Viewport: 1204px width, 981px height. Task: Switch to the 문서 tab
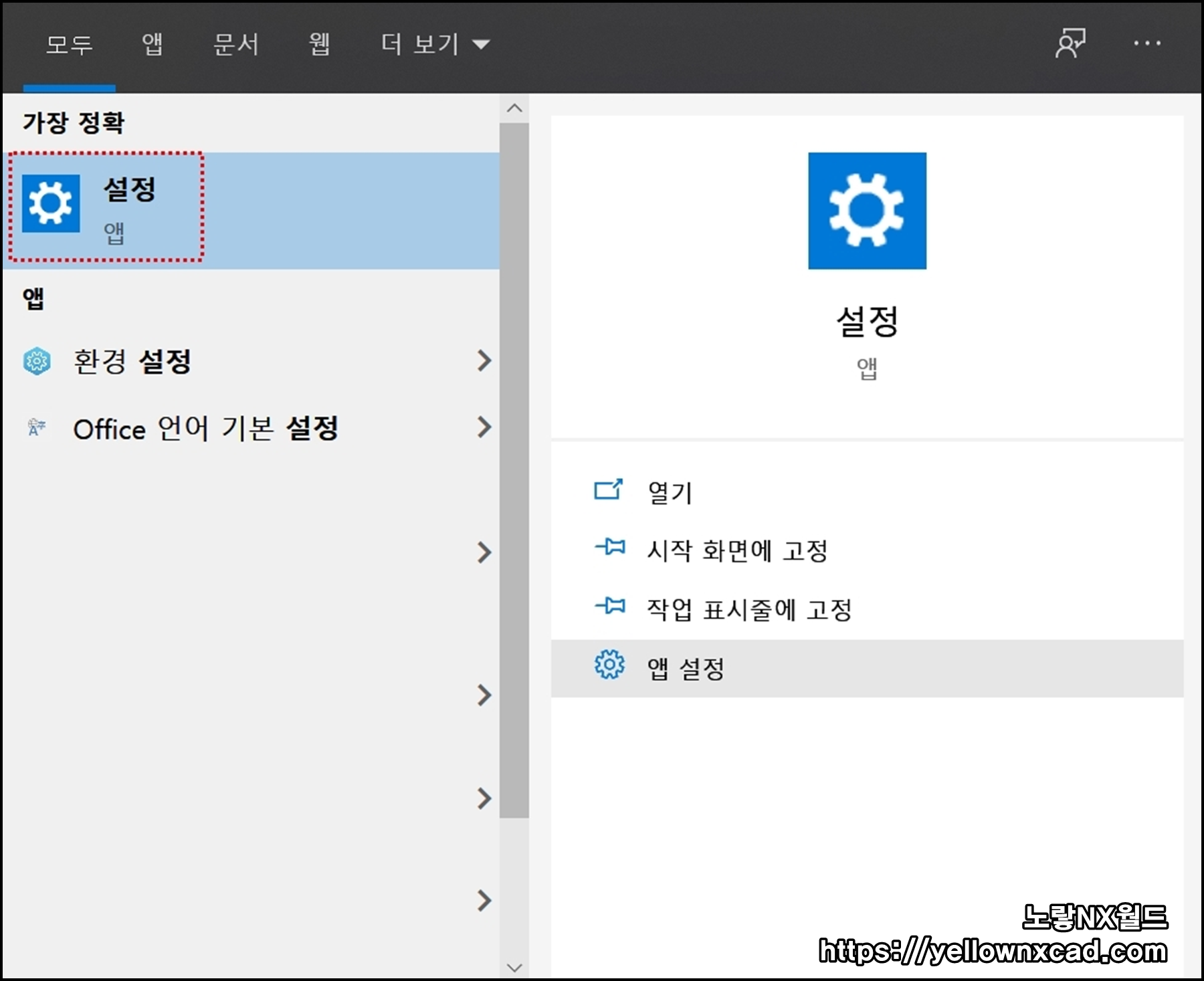pos(235,43)
